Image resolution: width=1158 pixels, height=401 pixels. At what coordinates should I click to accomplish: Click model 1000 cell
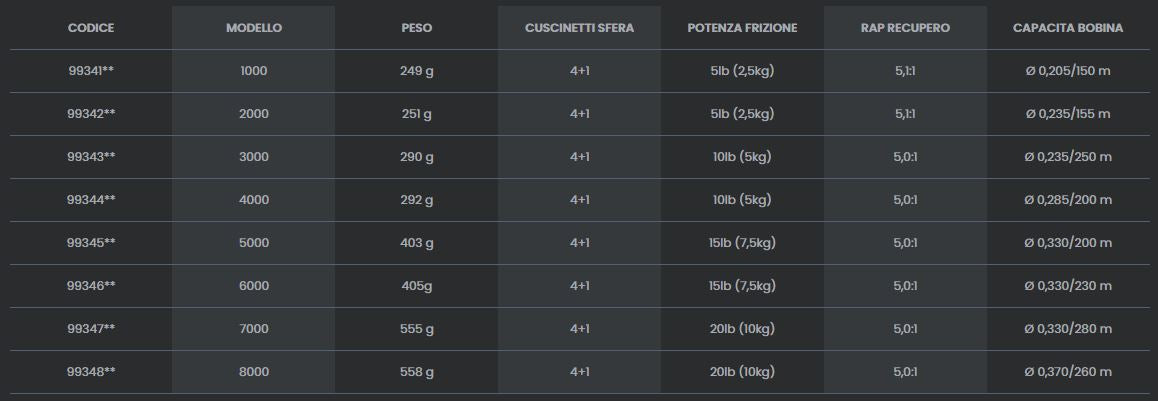pos(254,71)
